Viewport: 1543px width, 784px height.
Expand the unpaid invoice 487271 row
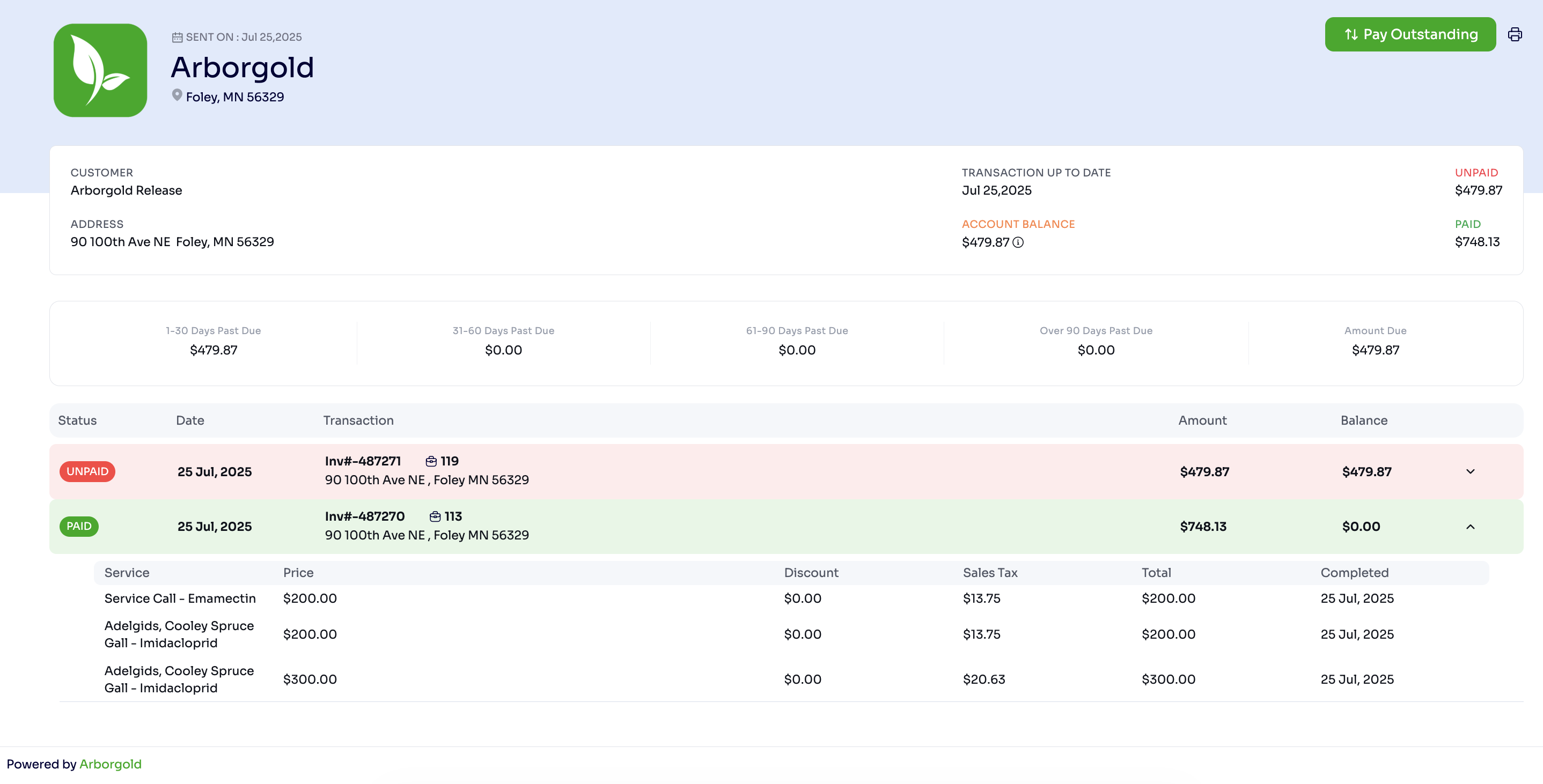coord(1471,471)
